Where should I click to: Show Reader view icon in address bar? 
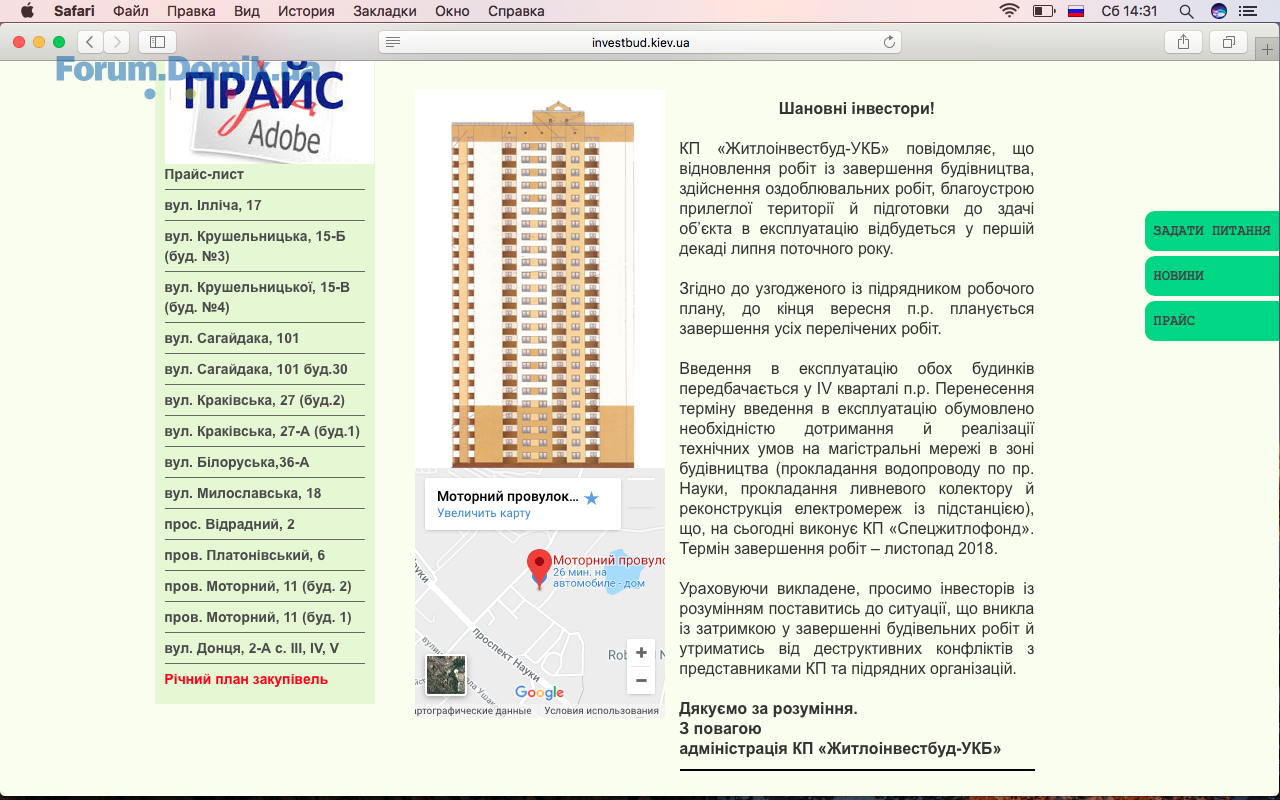393,42
